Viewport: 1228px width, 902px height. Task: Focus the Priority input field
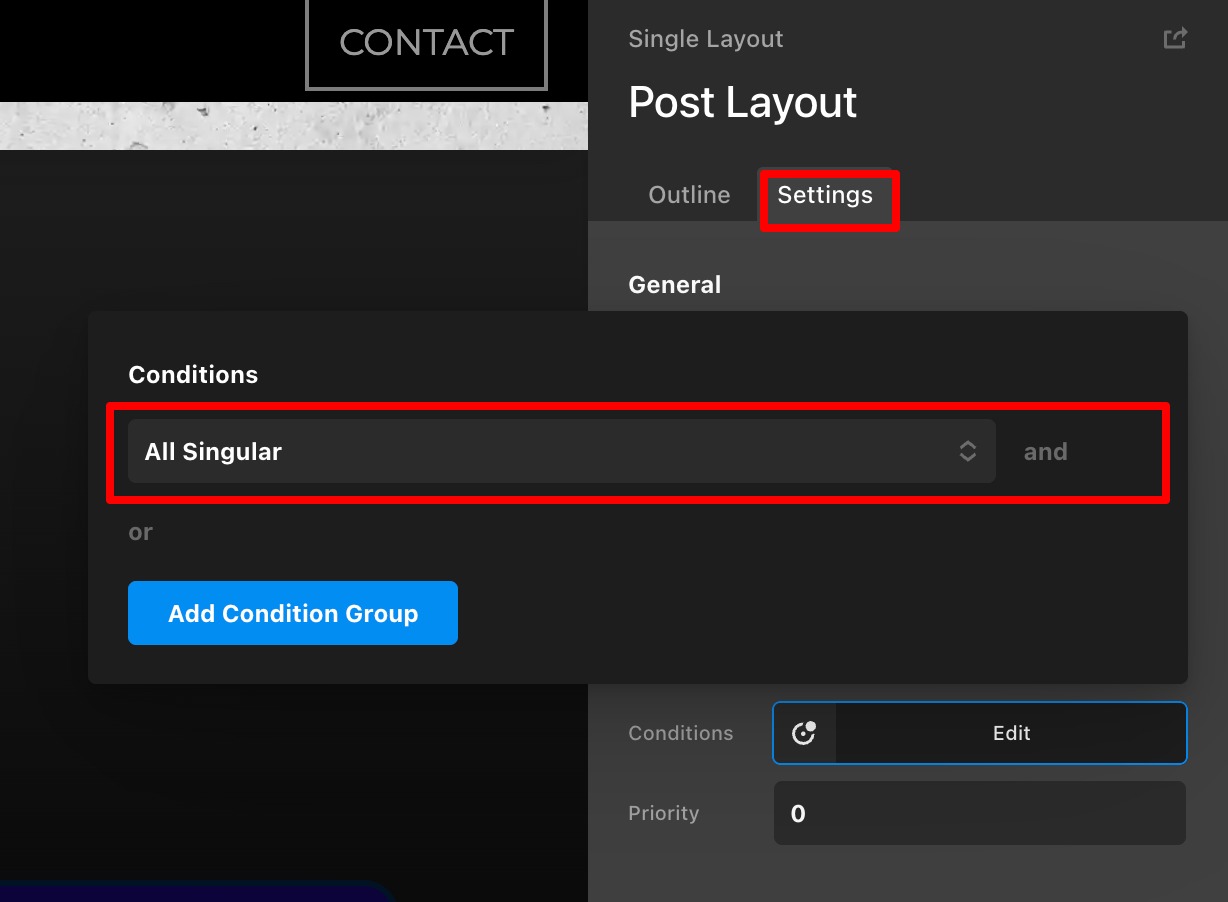tap(979, 813)
